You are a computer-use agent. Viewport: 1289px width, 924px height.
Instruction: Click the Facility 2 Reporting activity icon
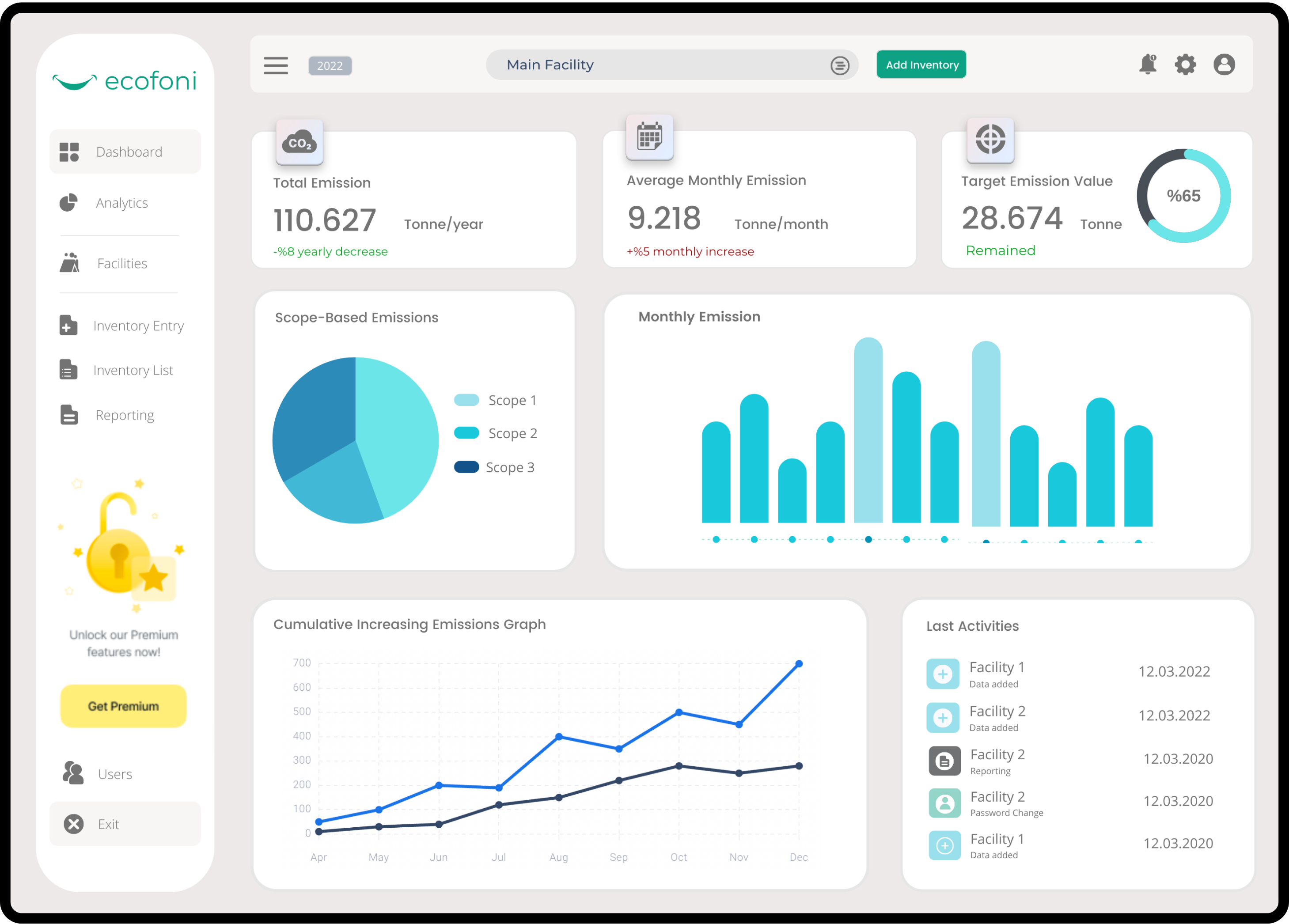pyautogui.click(x=944, y=761)
